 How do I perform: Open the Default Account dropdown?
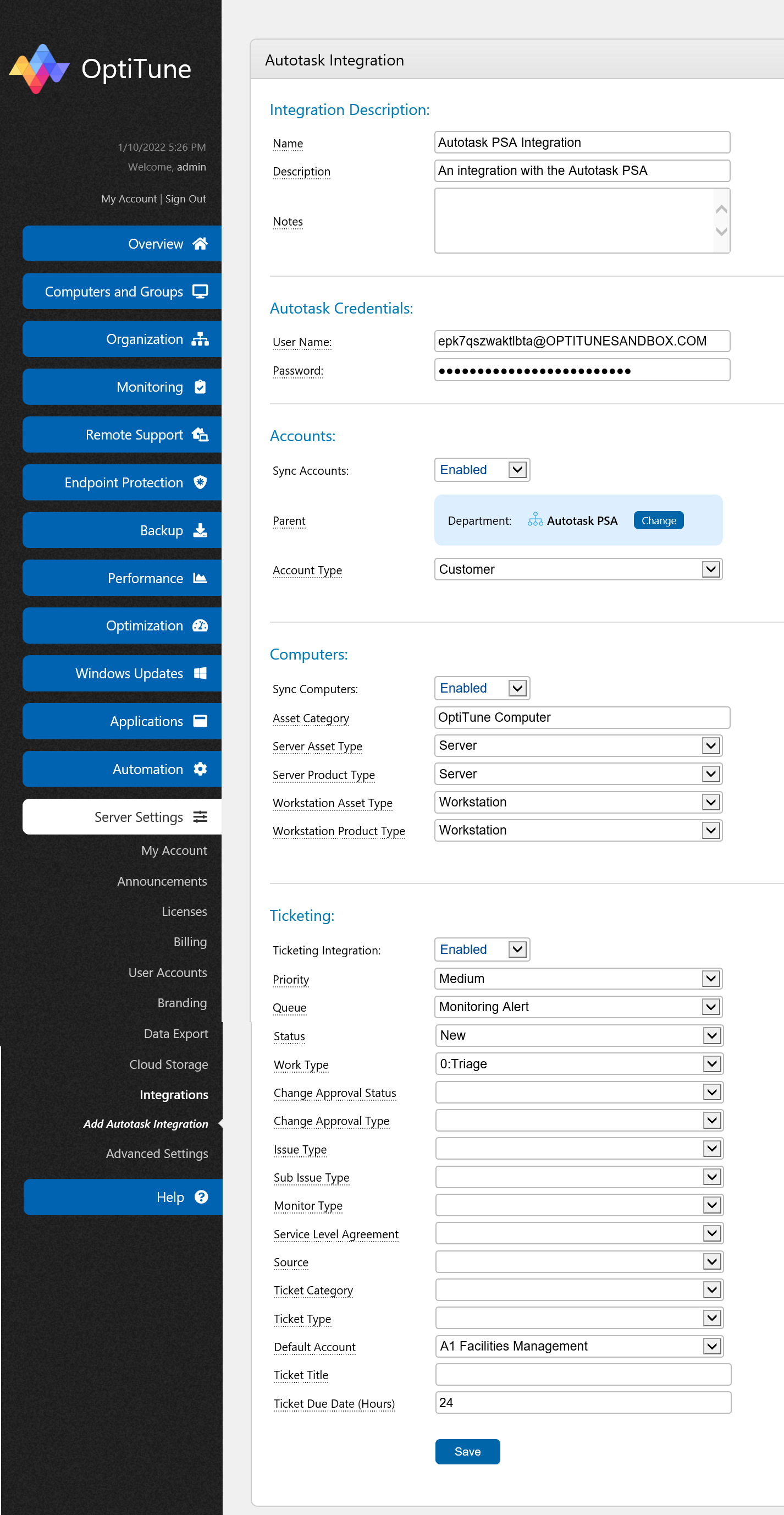579,1346
